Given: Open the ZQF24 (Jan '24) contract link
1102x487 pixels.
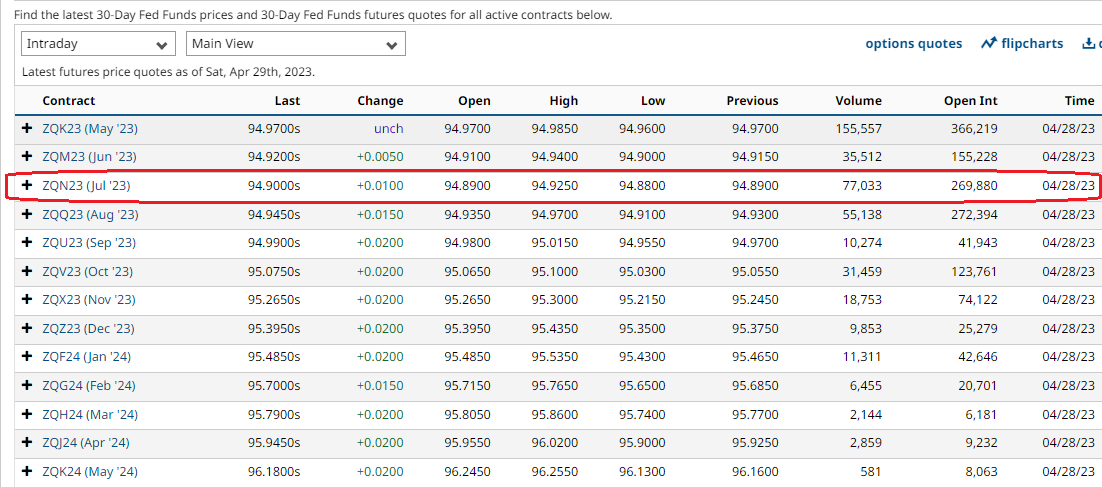Looking at the screenshot, I should [x=88, y=357].
